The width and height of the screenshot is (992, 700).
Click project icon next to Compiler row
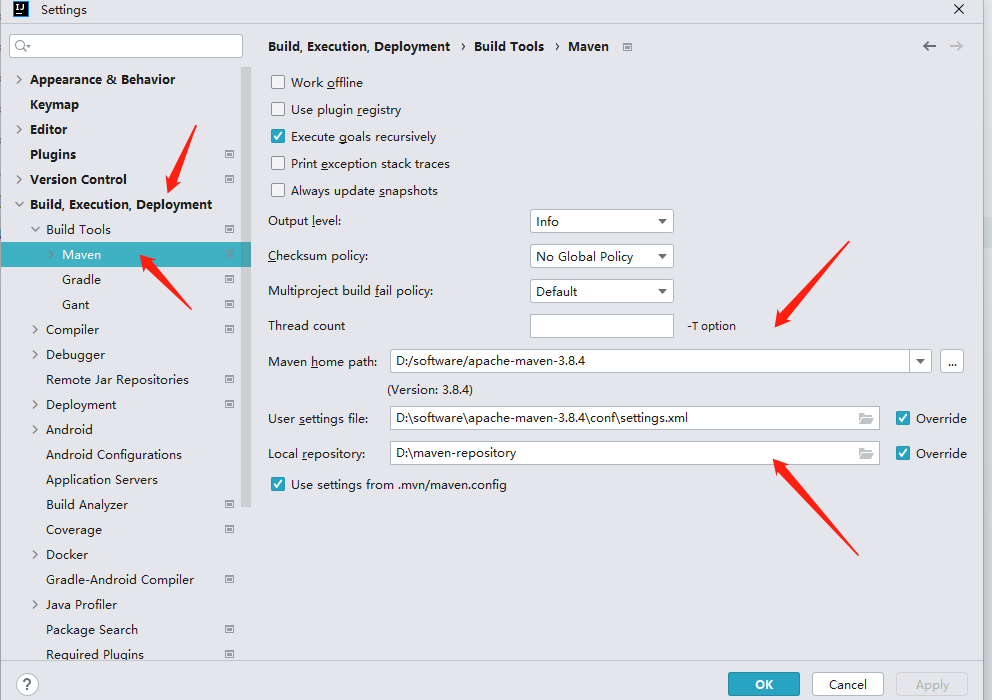point(230,329)
